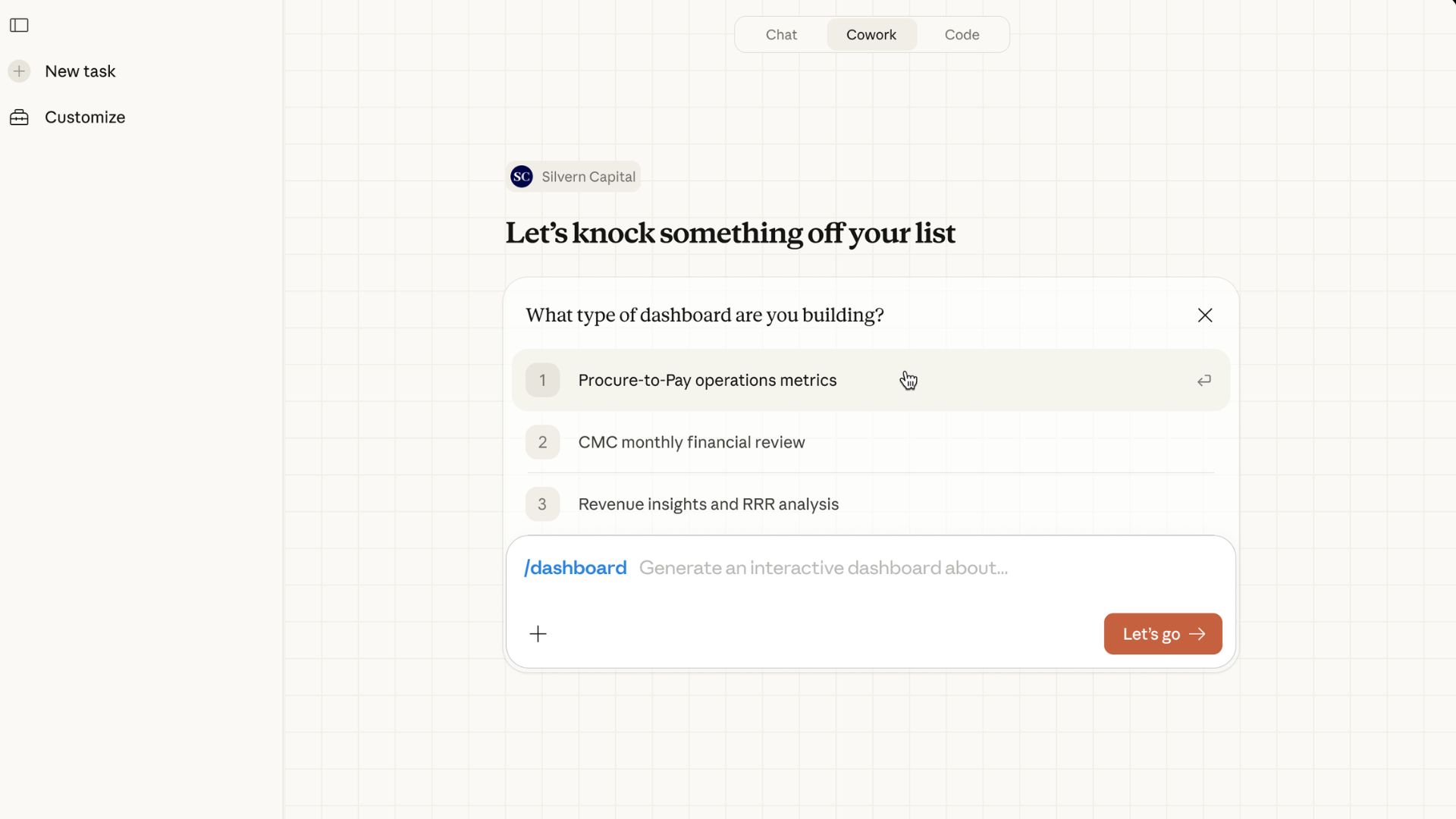
Task: Choose Procure-to-Pay operations metrics option
Action: [x=707, y=381]
